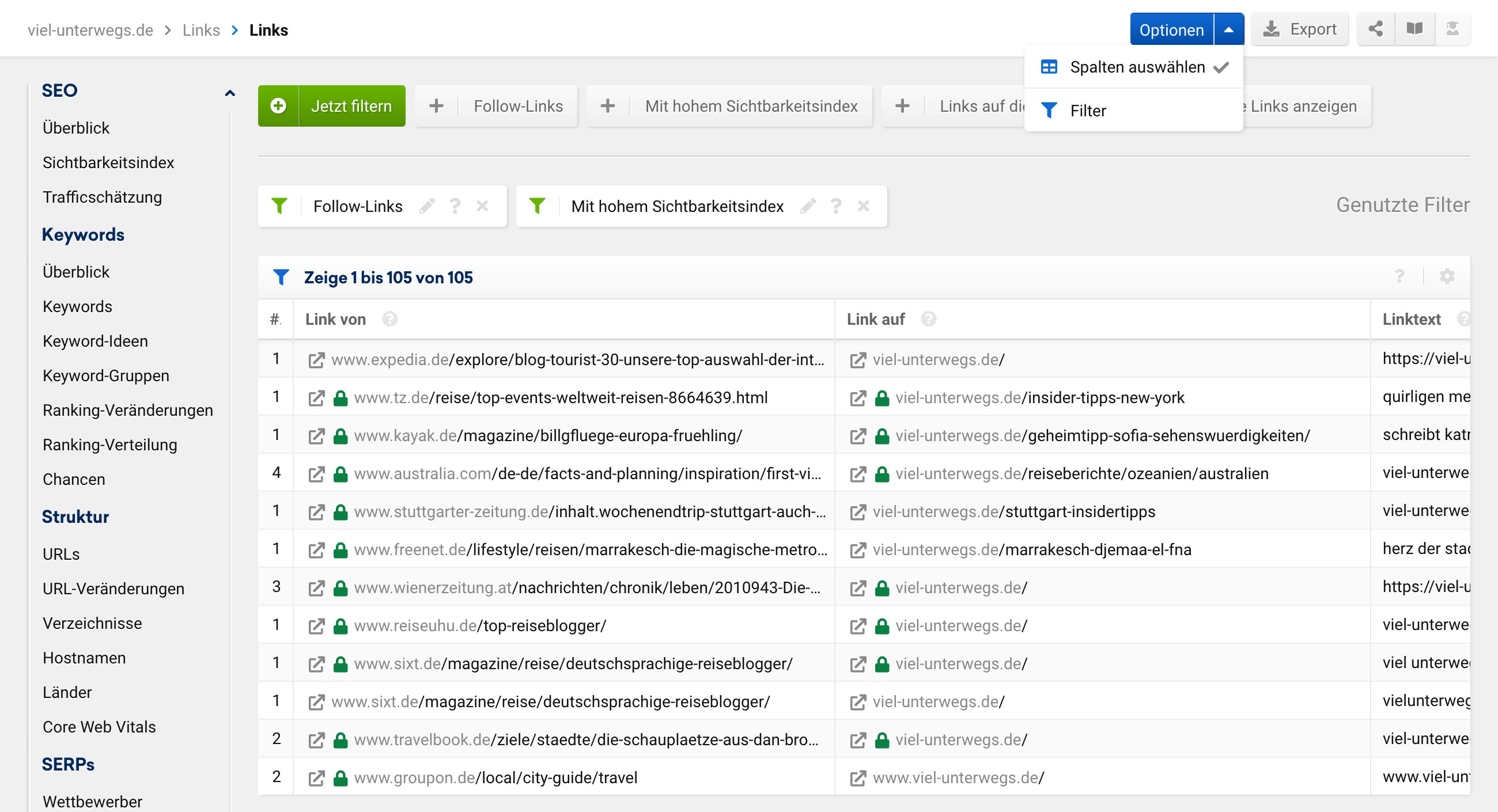1498x812 pixels.
Task: Edit the Follow-Links filter with the pencil icon
Action: point(428,206)
